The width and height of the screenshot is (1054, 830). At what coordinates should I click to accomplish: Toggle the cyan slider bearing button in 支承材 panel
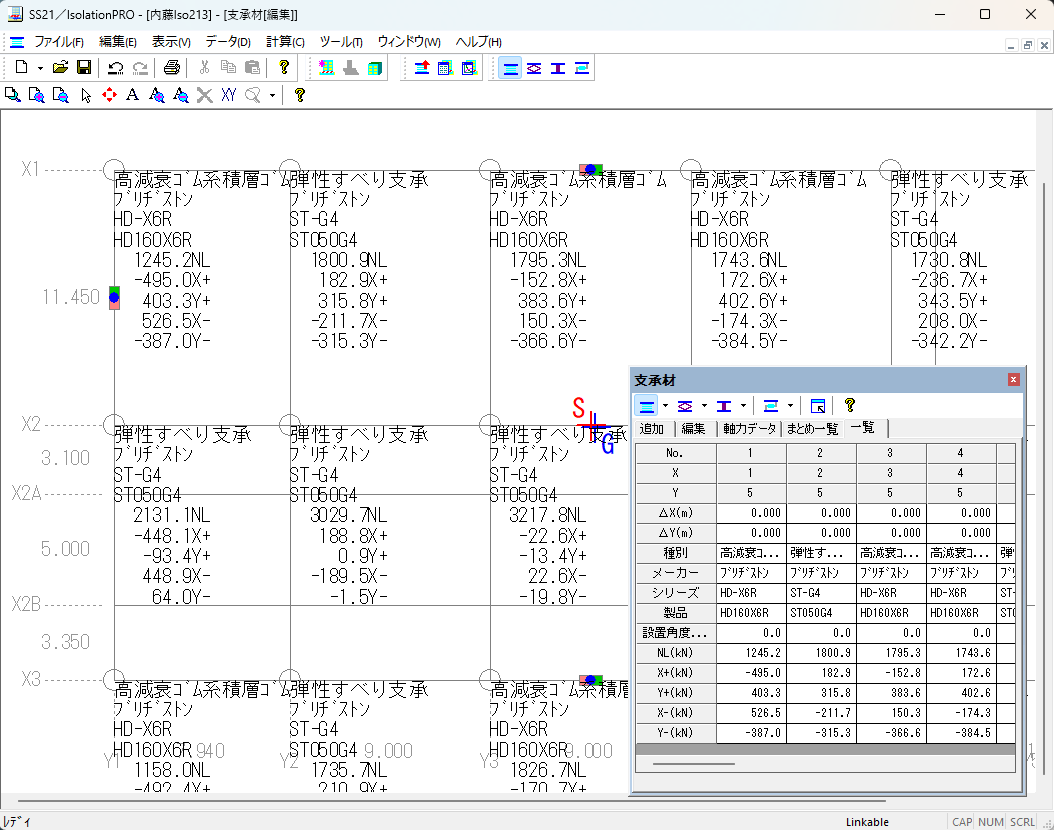tap(771, 406)
